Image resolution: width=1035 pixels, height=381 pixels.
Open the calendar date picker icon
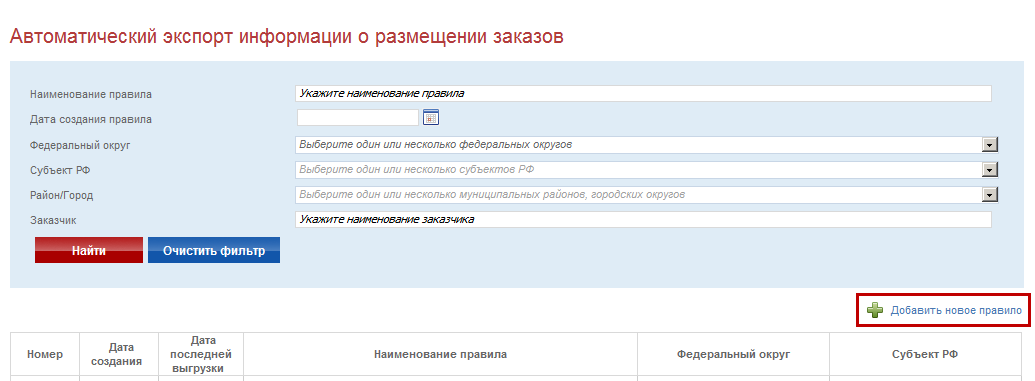point(431,118)
